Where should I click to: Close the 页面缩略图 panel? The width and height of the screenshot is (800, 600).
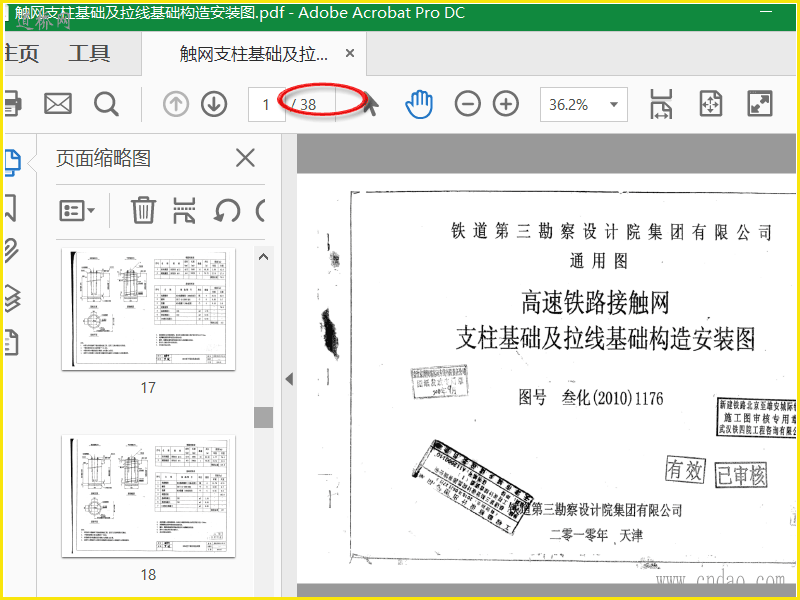coord(245,158)
